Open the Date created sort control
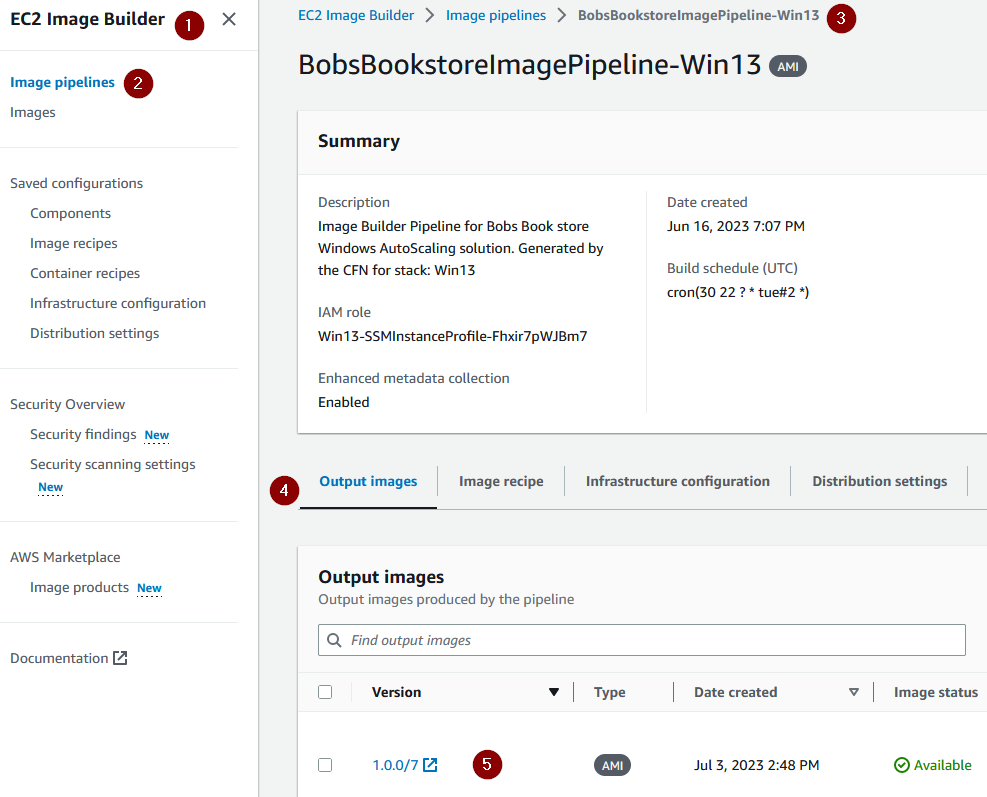The width and height of the screenshot is (987, 797). pyautogui.click(x=854, y=691)
